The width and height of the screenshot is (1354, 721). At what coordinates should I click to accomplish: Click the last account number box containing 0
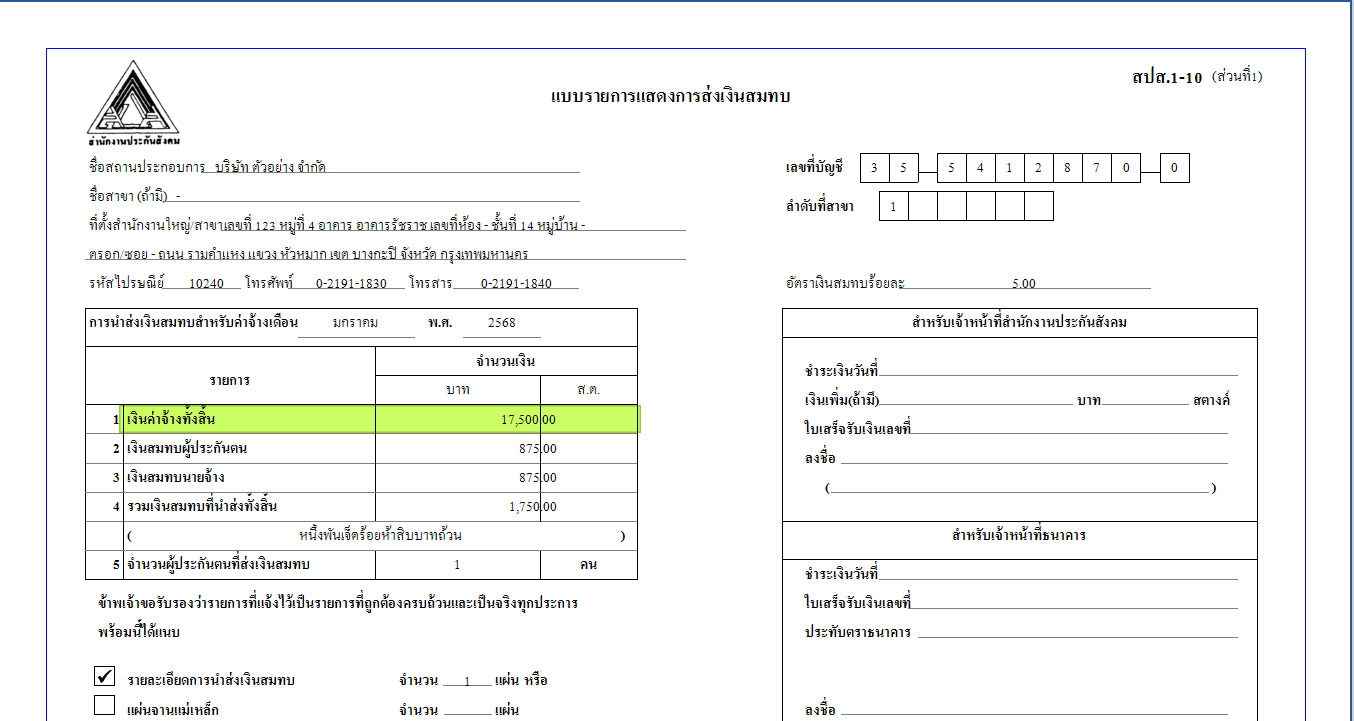(x=1174, y=169)
